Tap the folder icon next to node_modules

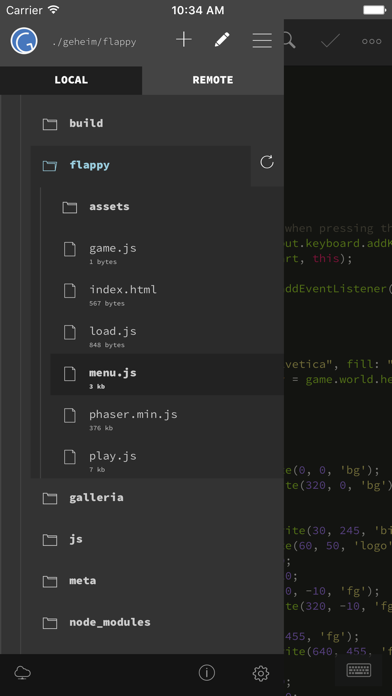coord(50,623)
